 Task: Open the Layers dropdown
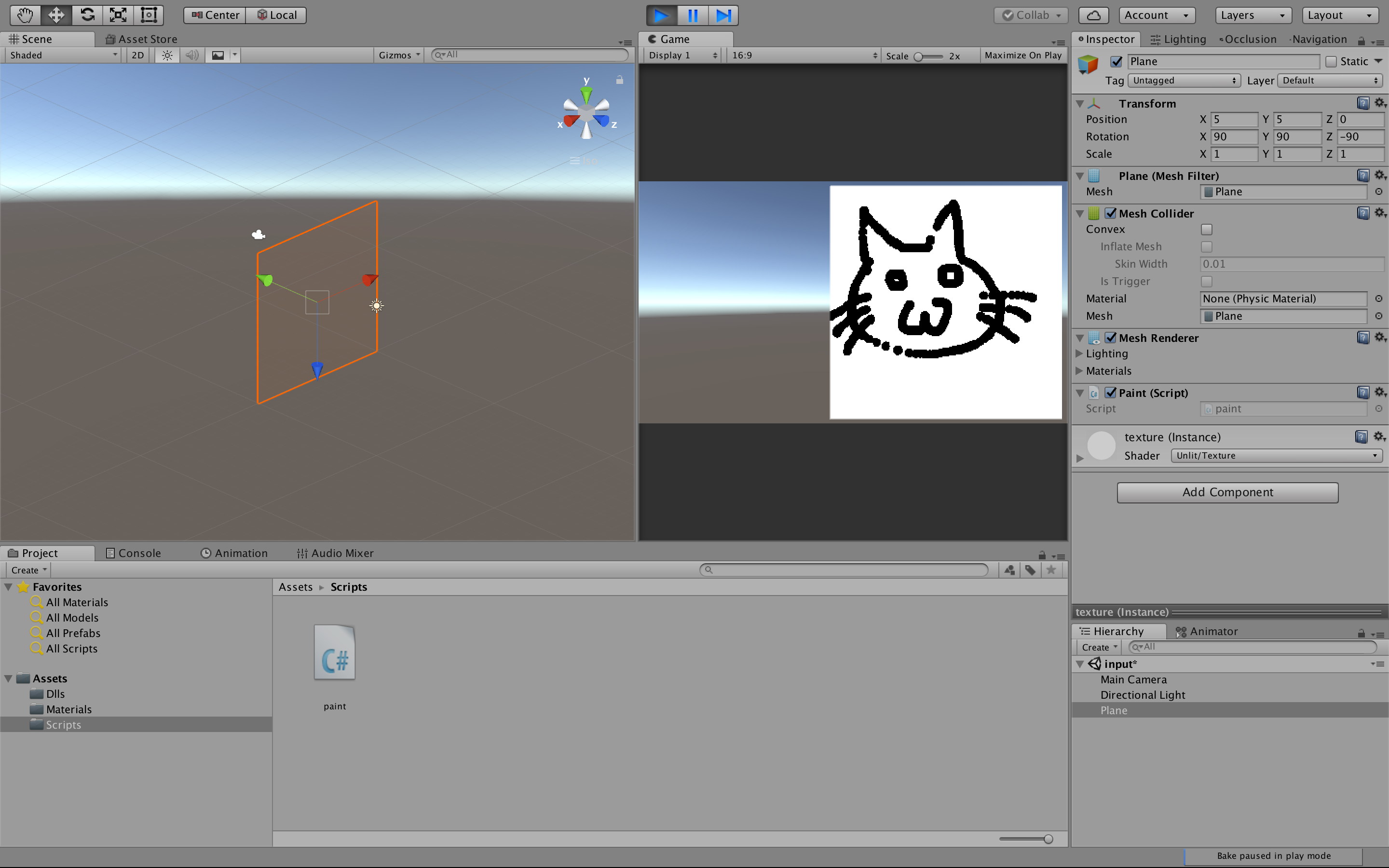click(x=1253, y=15)
